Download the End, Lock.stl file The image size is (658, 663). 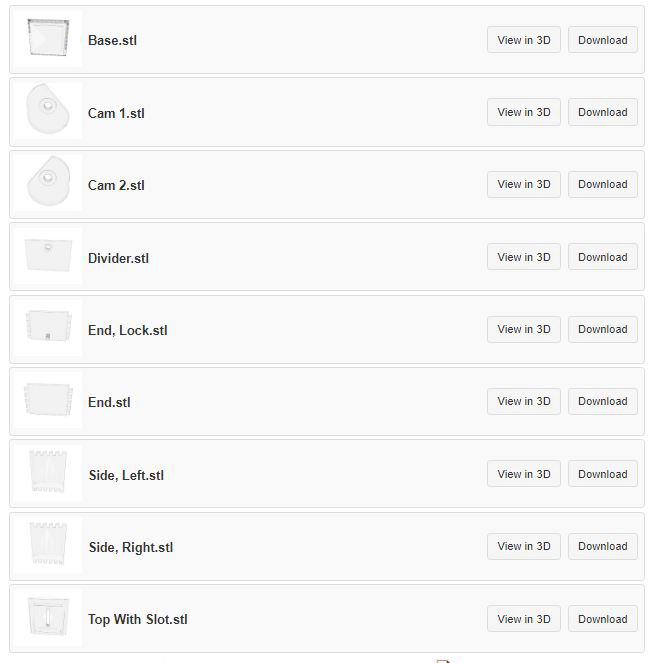[x=603, y=329]
